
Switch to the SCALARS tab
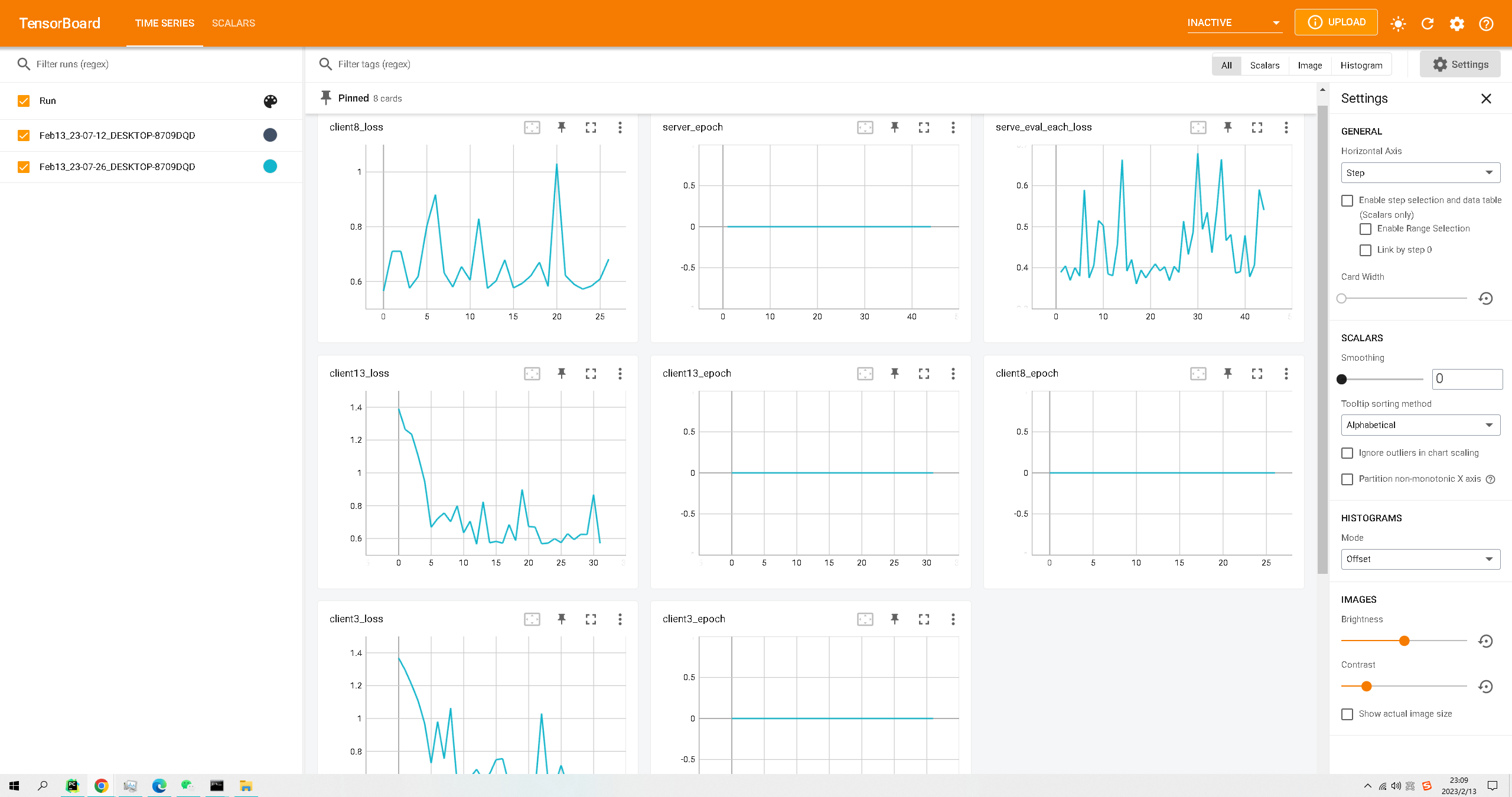point(233,23)
